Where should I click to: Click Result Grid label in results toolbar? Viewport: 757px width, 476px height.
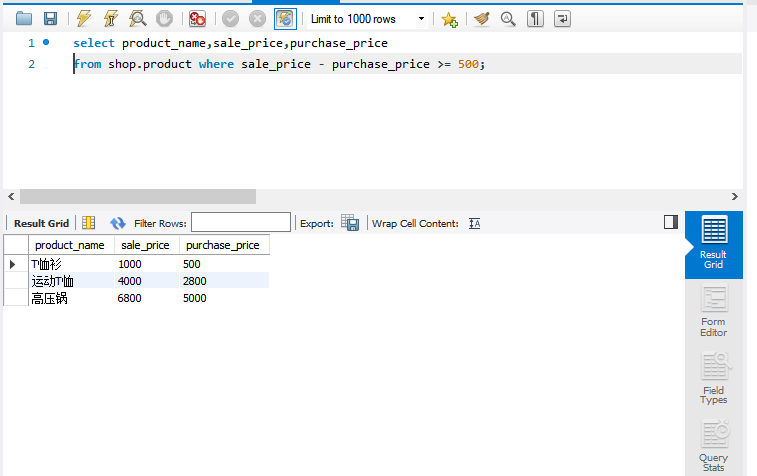42,224
